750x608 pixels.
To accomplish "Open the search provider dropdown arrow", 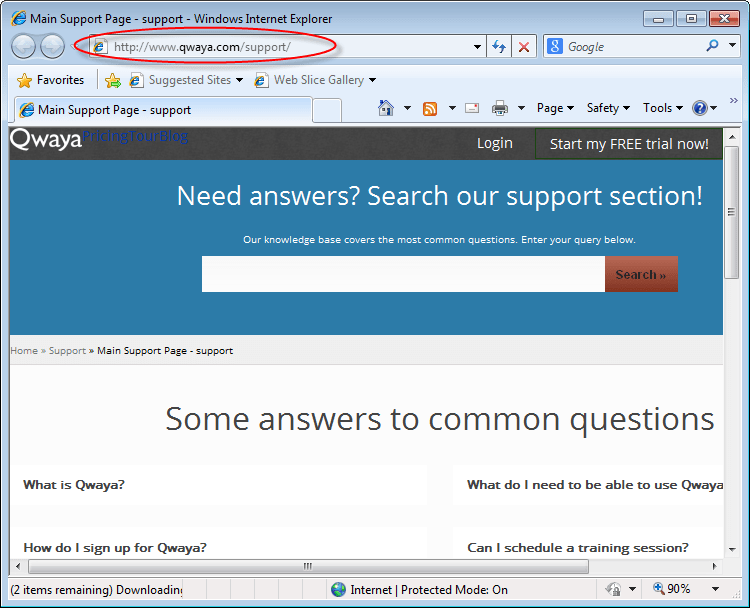I will point(732,45).
